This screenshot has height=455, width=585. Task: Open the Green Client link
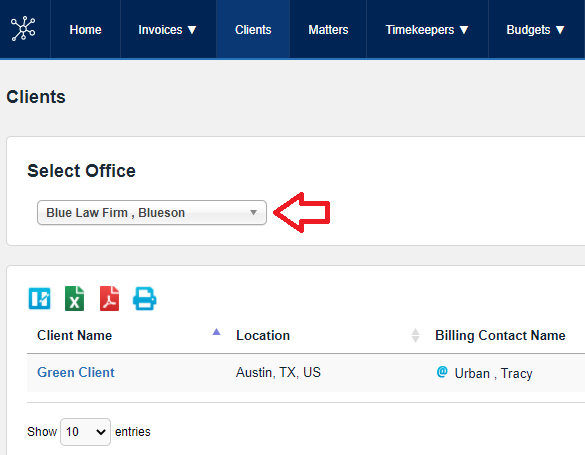(76, 372)
